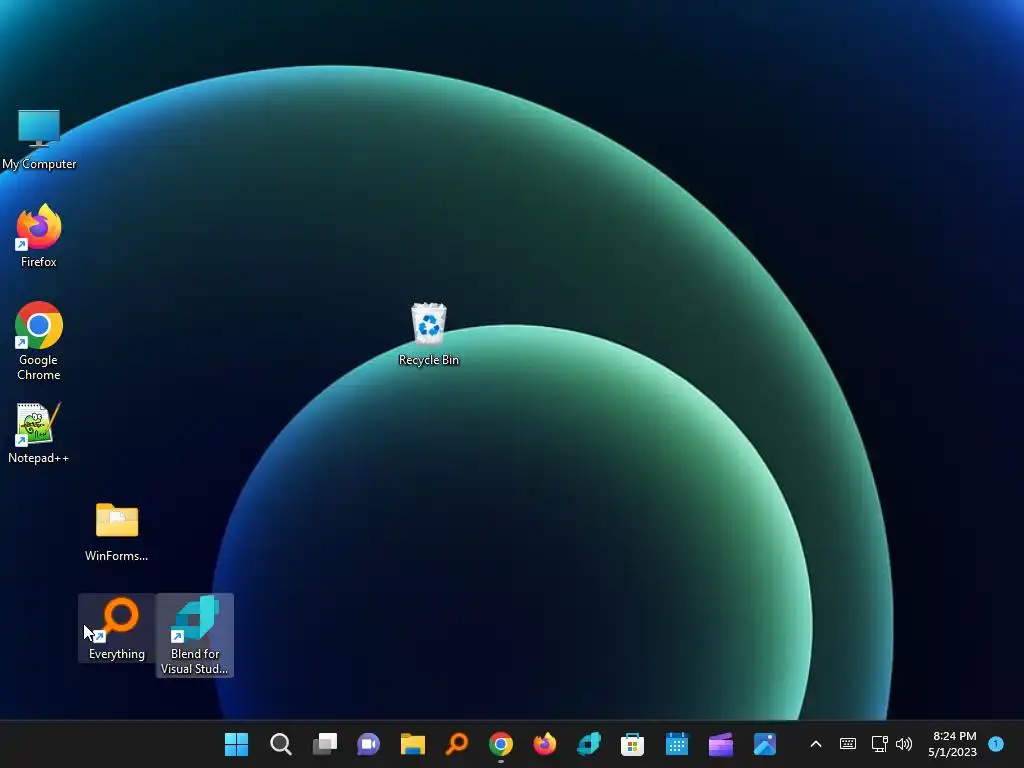The height and width of the screenshot is (768, 1024).
Task: Select the Recycle Bin icon
Action: (429, 334)
